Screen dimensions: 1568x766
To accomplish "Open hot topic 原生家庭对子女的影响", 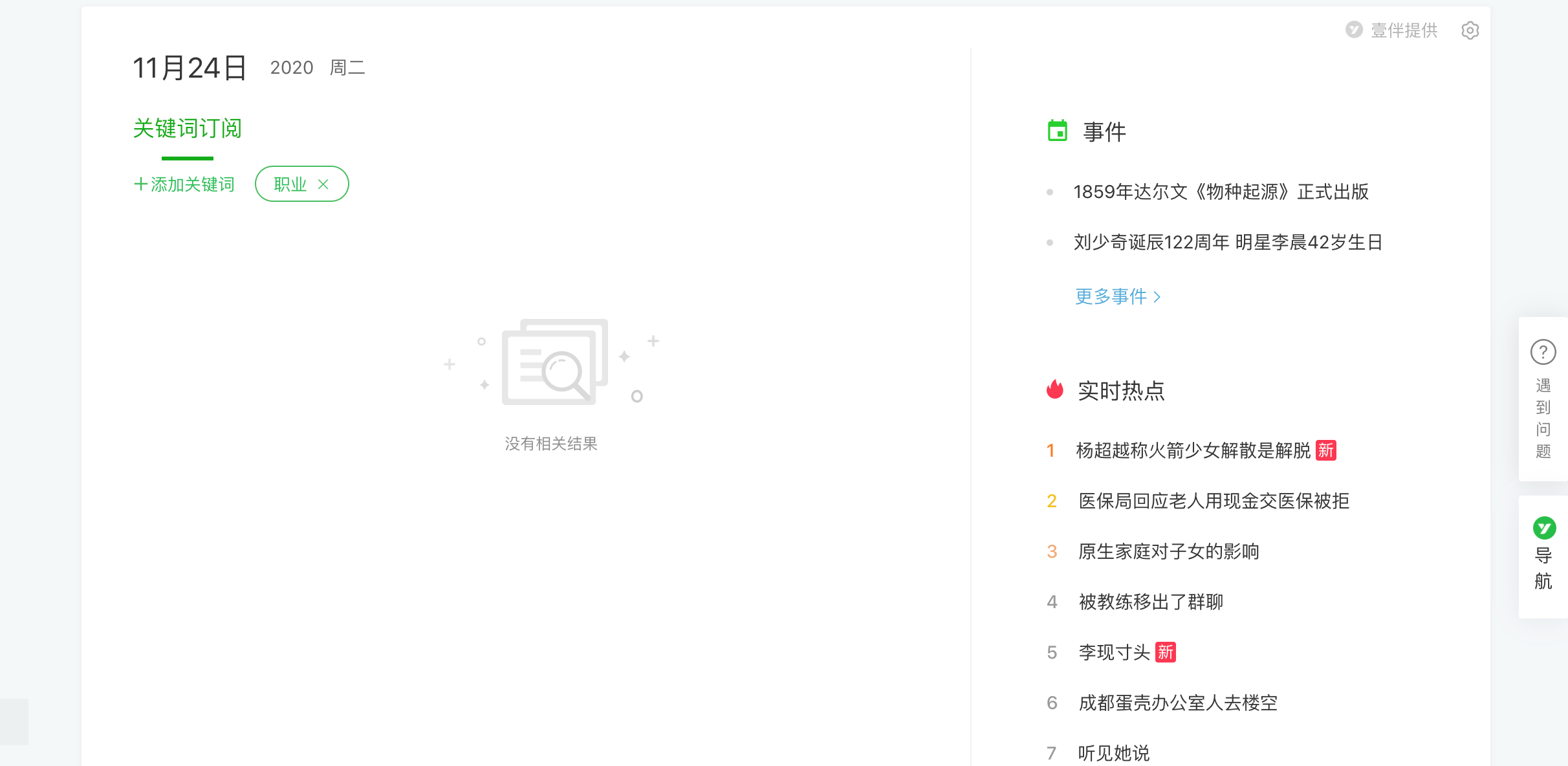I will point(1168,551).
